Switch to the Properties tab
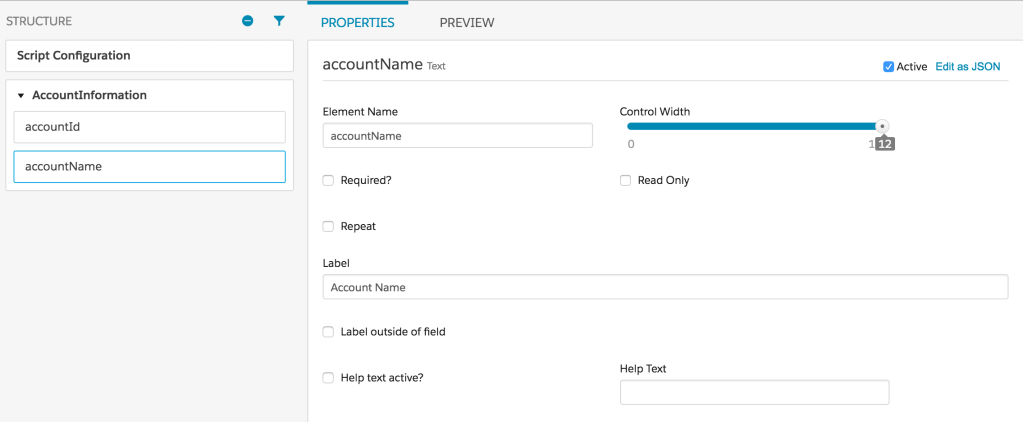This screenshot has height=422, width=1023. pyautogui.click(x=357, y=22)
